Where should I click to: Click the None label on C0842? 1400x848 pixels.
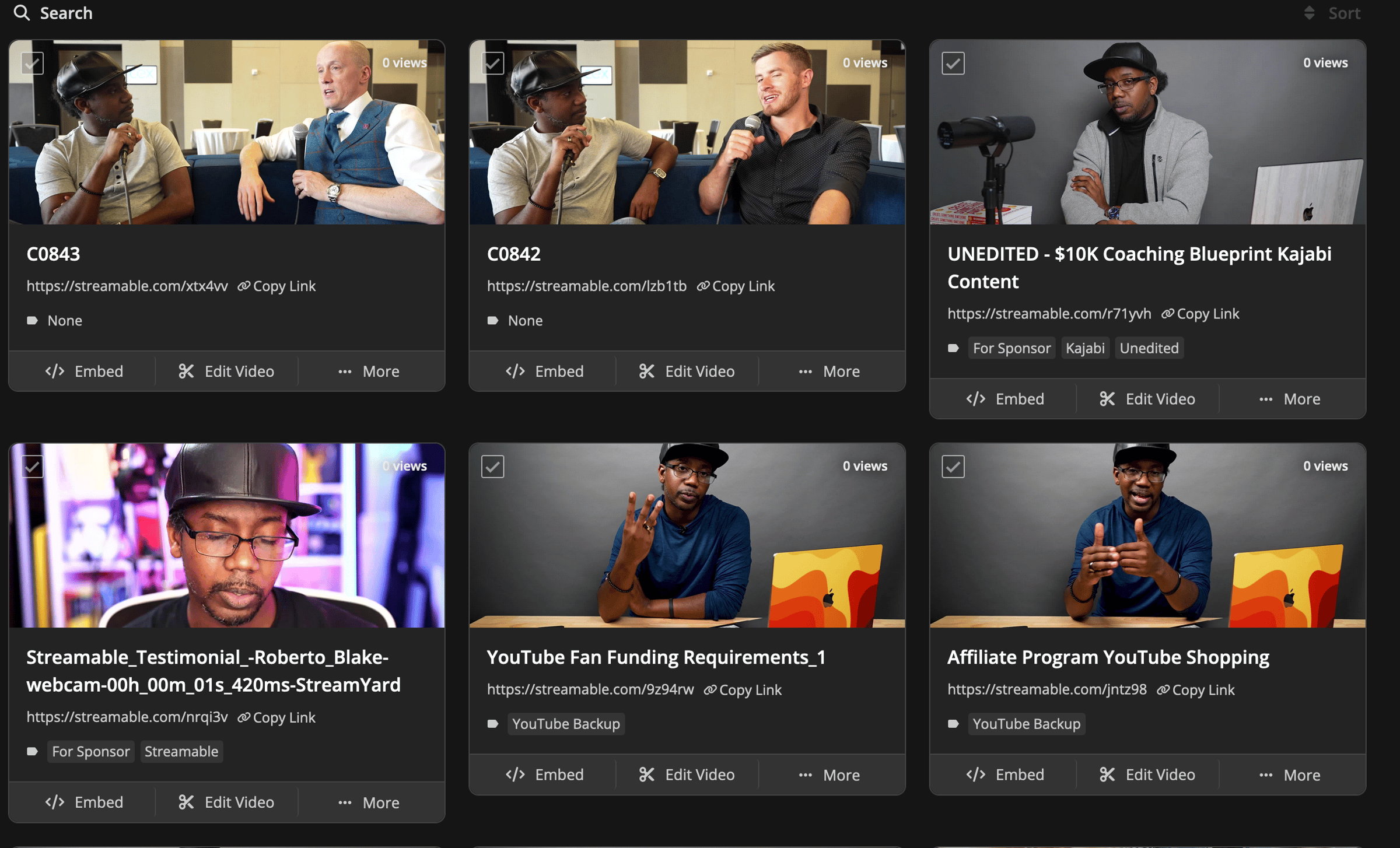[525, 320]
